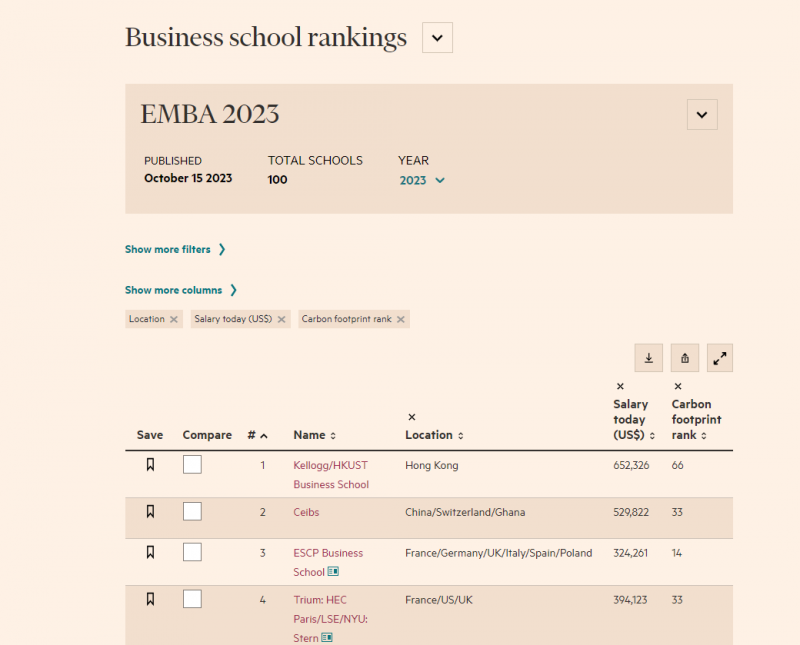Open the Business school rankings dropdown
The height and width of the screenshot is (645, 800).
(x=437, y=37)
